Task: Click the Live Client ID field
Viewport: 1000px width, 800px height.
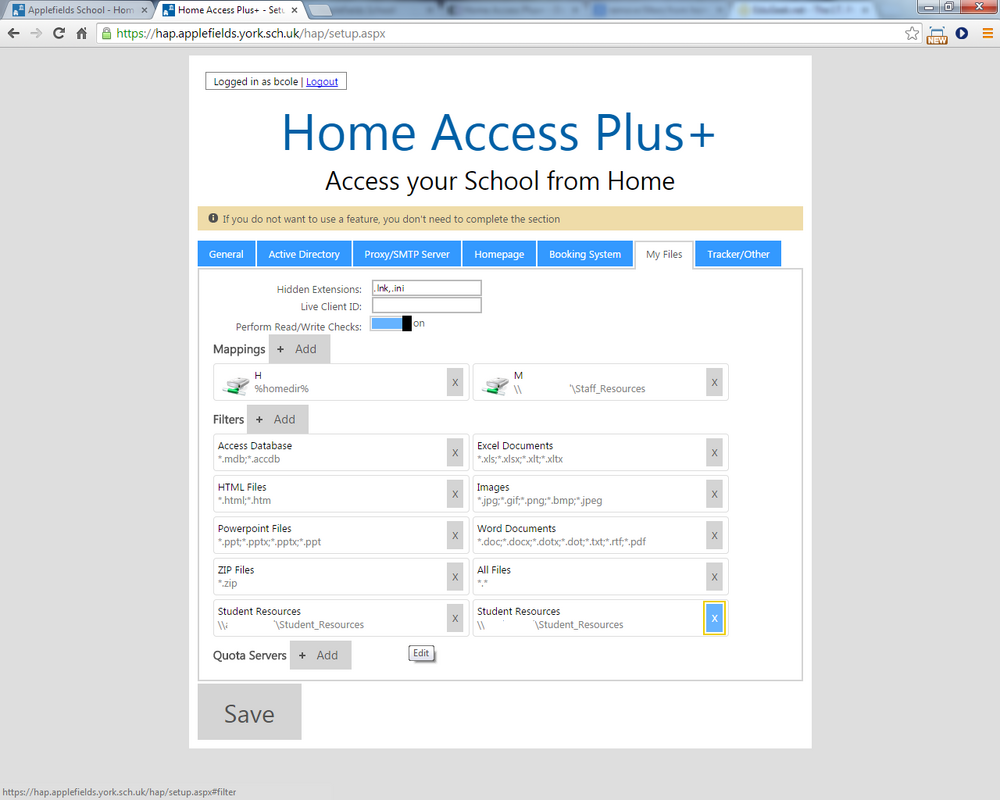Action: [x=427, y=306]
